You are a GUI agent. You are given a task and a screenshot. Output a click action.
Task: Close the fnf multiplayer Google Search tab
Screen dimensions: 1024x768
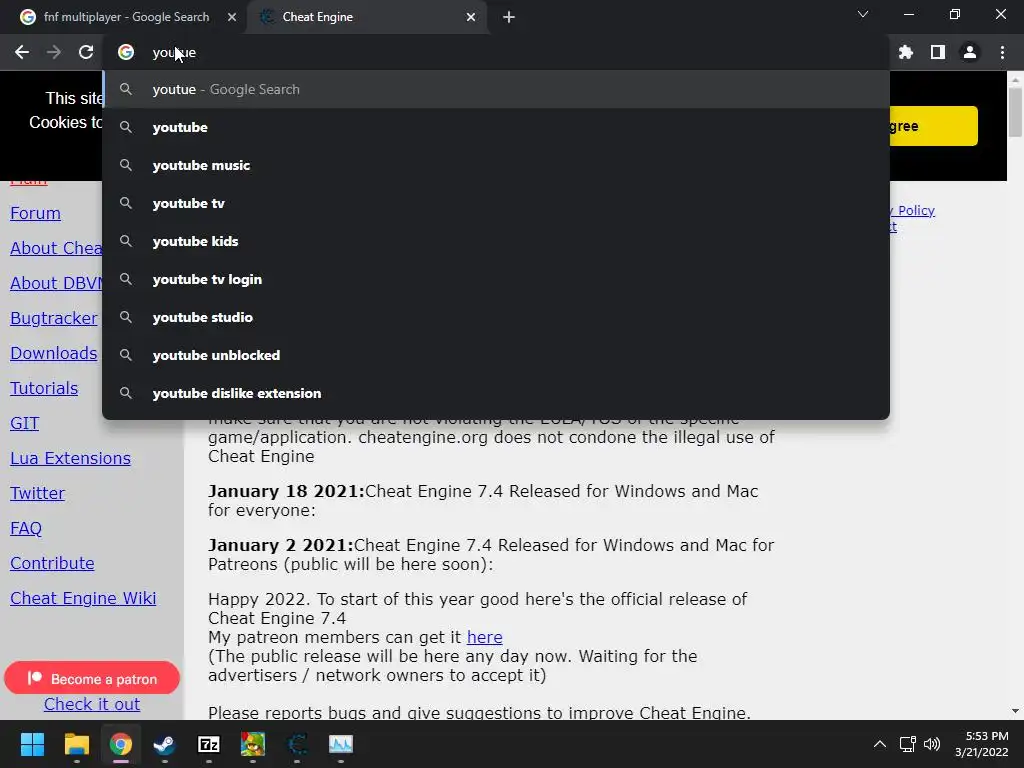click(232, 17)
